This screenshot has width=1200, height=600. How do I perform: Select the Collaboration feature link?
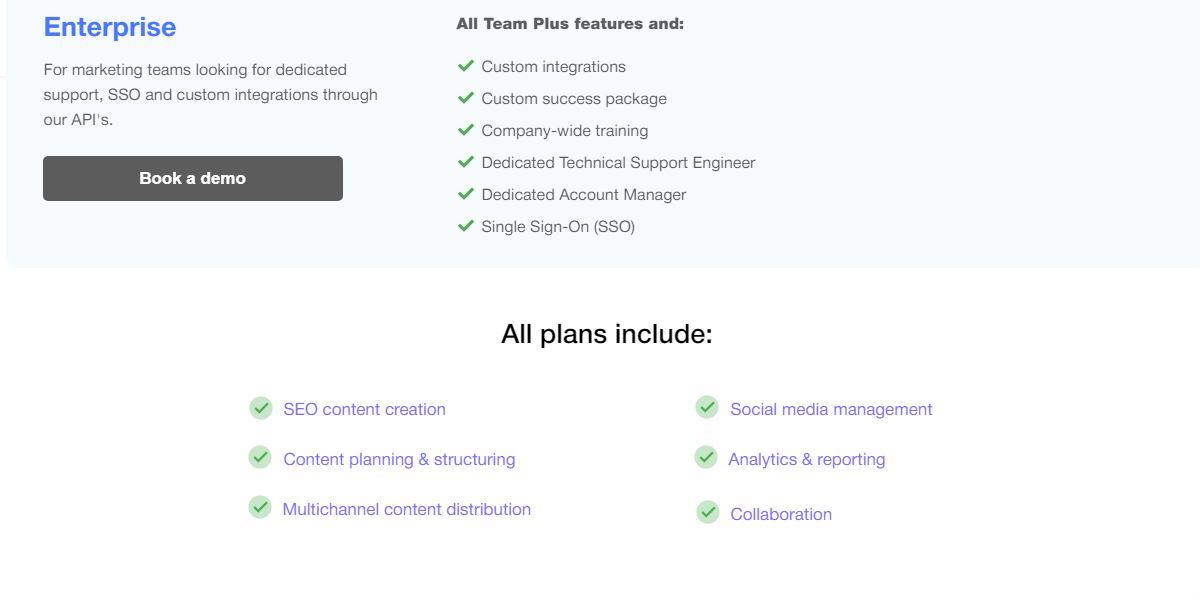781,514
